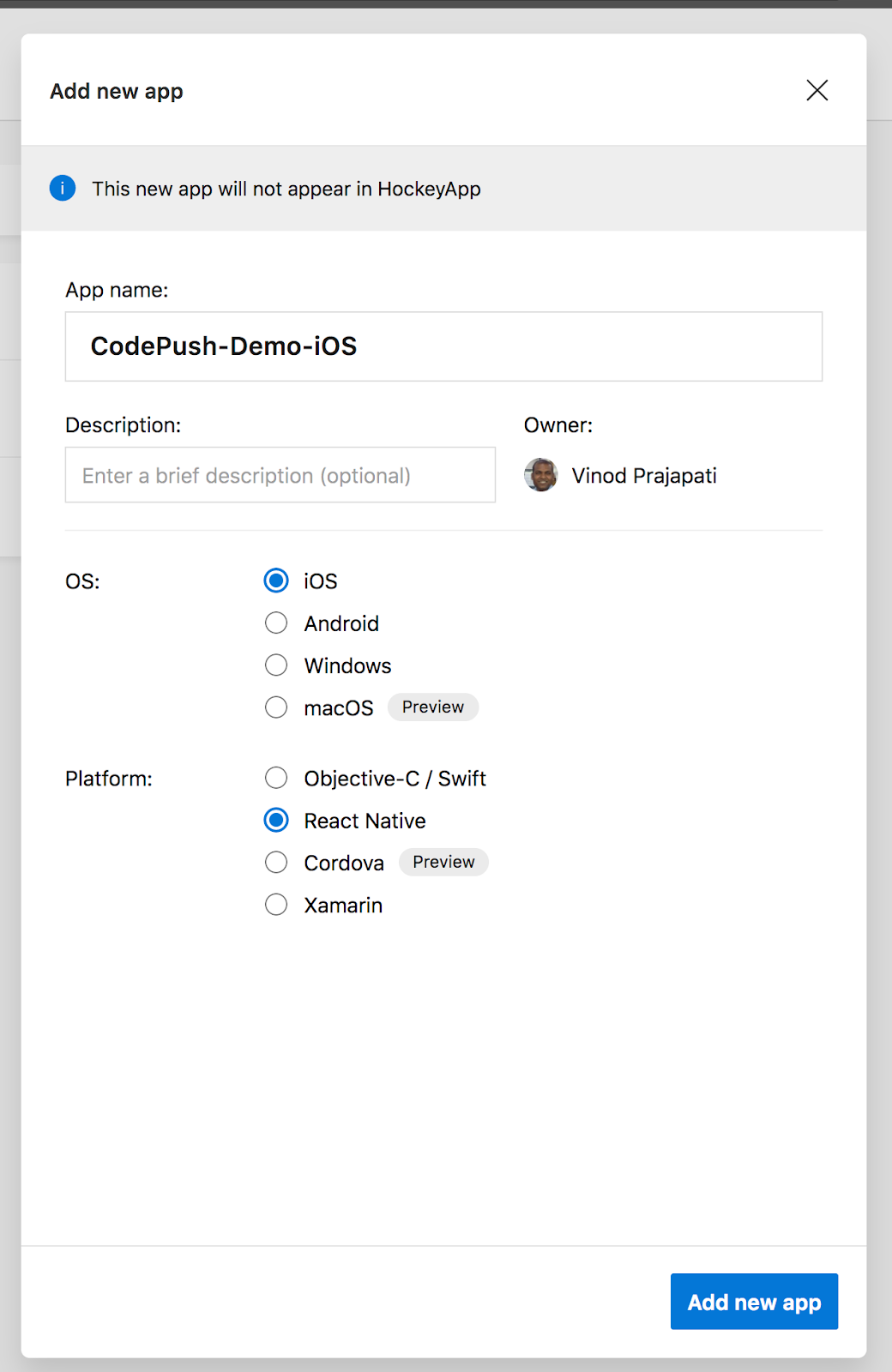Click the blue info icon in banner
The image size is (892, 1372).
(x=63, y=188)
